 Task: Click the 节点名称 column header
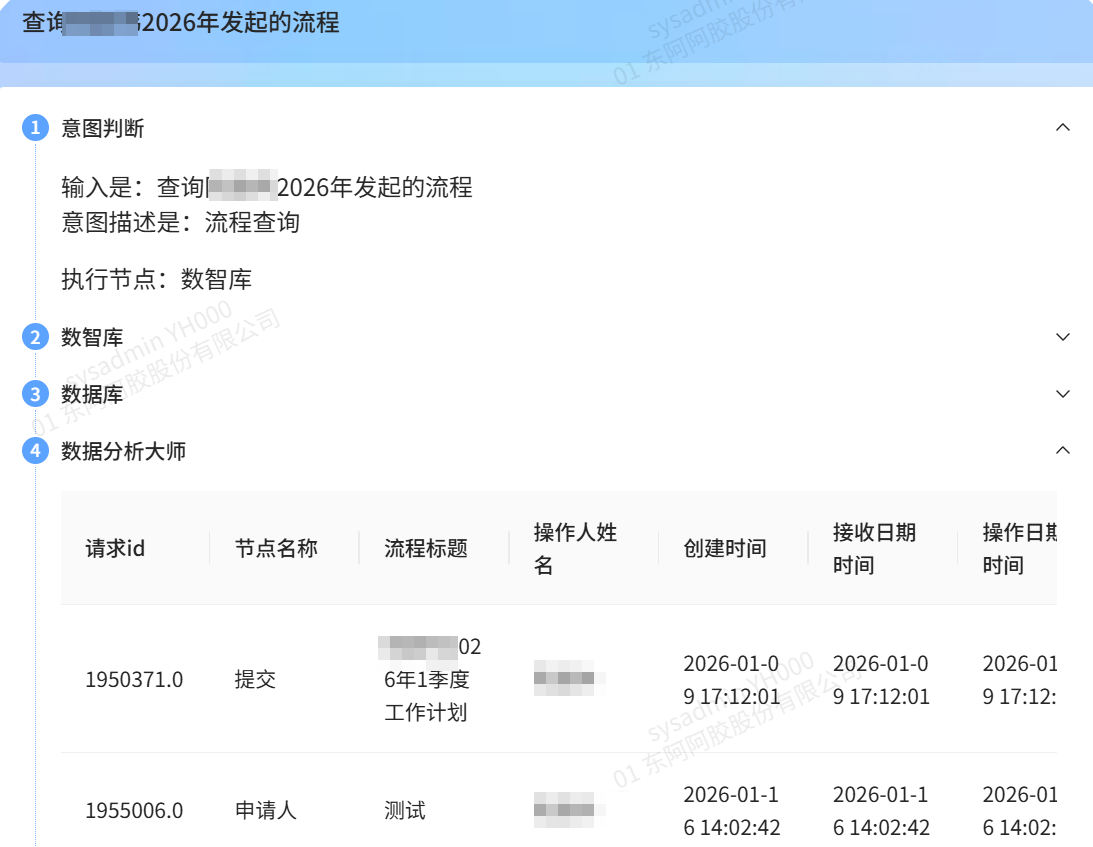coord(276,549)
